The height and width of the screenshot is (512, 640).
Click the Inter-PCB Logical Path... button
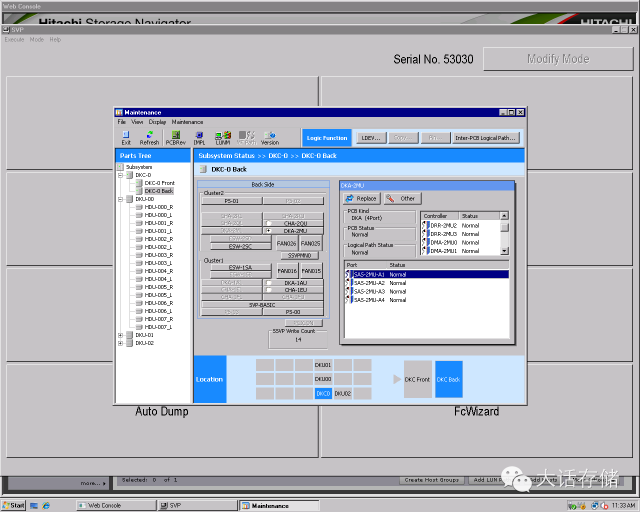pos(485,138)
